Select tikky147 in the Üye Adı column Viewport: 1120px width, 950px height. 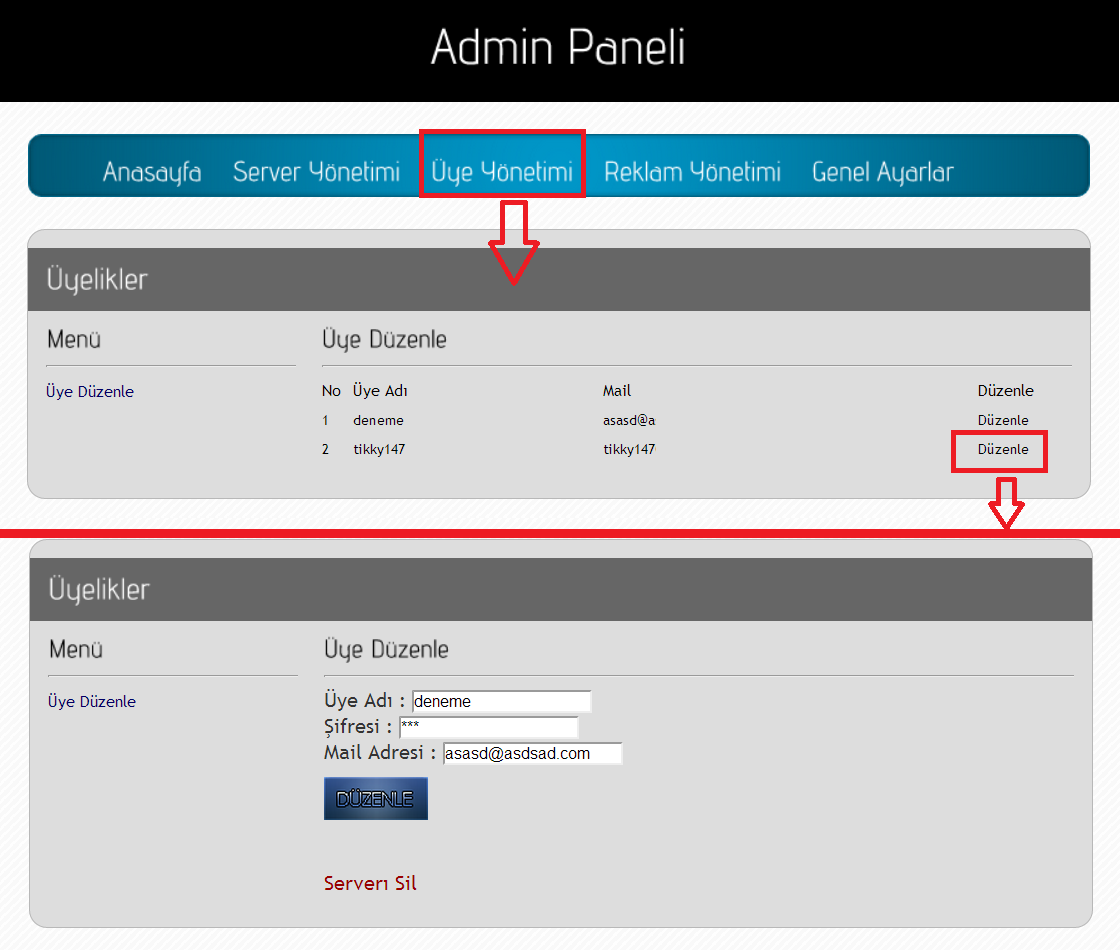click(379, 450)
